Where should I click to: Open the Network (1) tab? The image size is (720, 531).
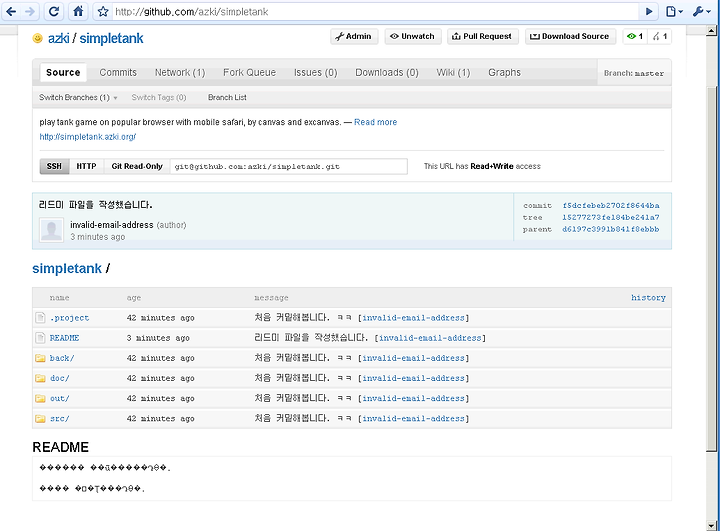click(180, 73)
